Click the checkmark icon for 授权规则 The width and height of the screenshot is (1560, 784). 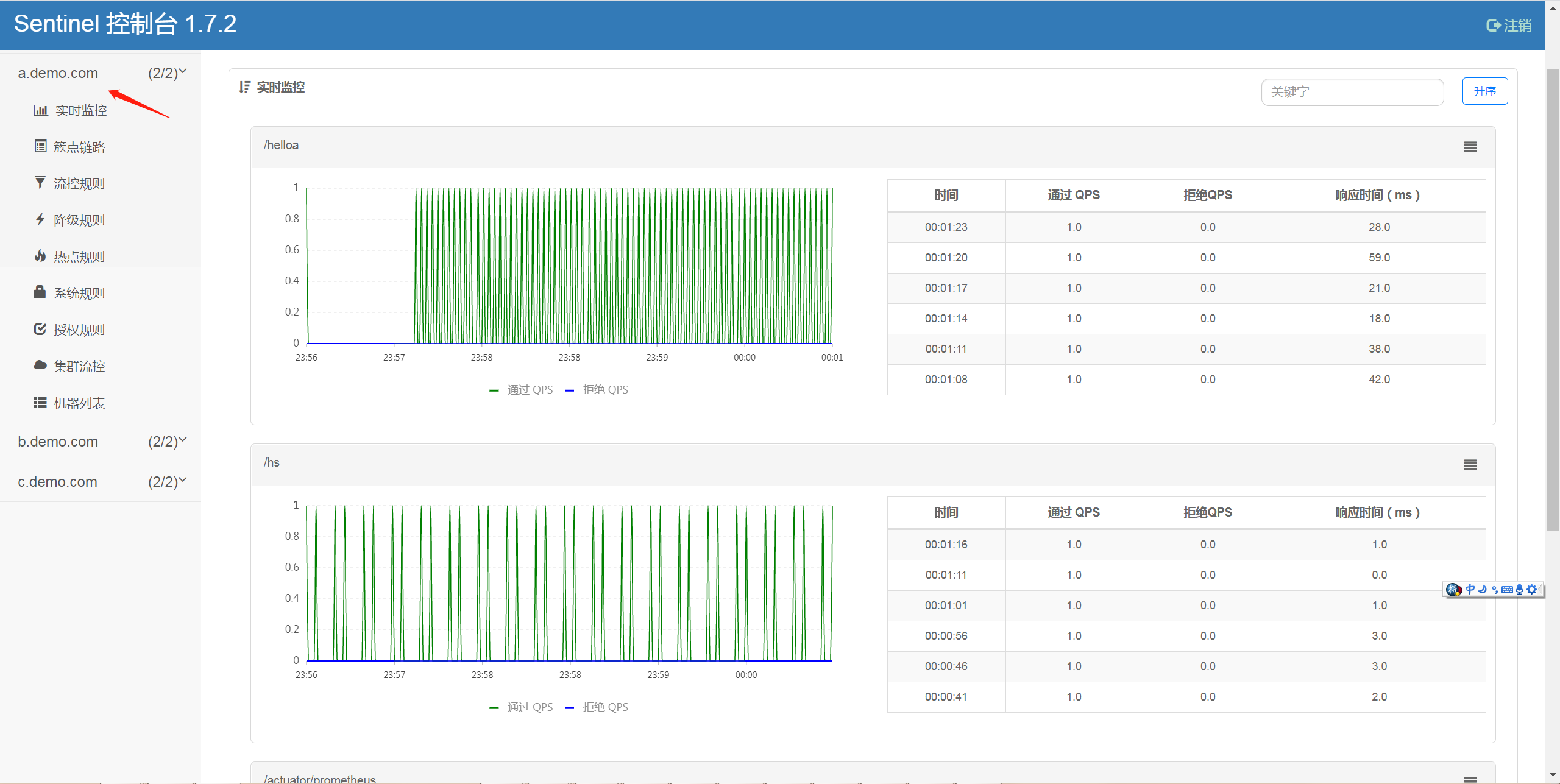click(x=40, y=329)
